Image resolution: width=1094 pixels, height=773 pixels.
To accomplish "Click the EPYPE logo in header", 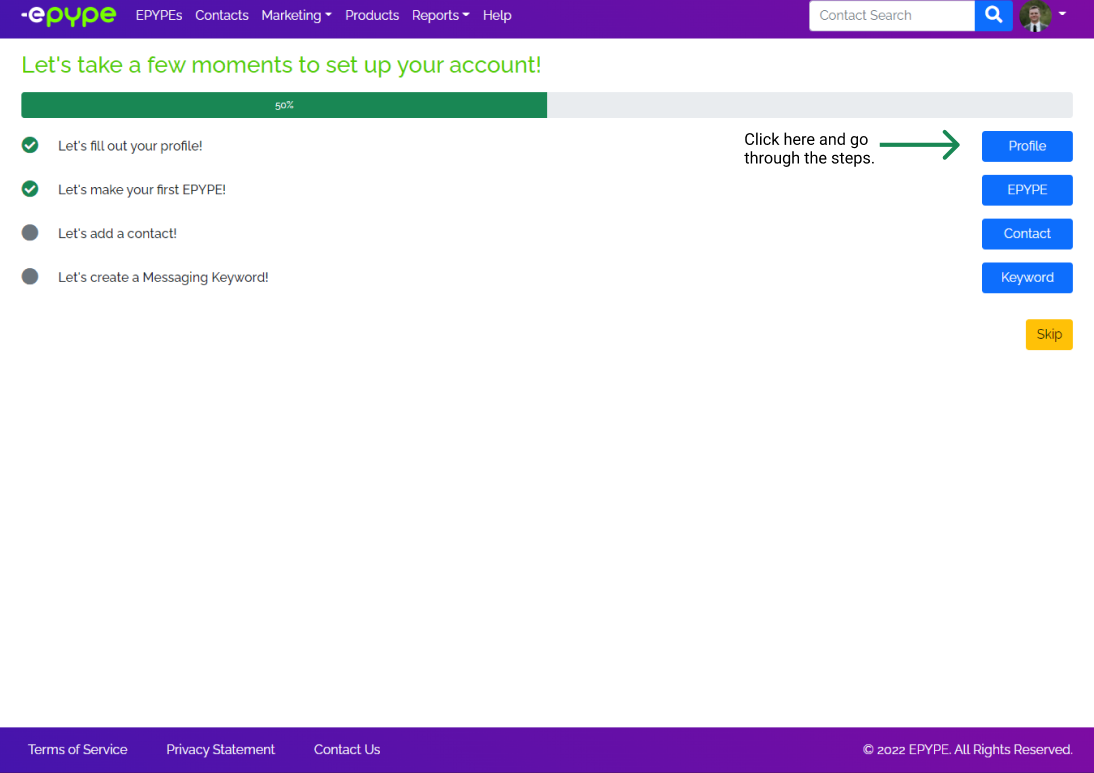I will pyautogui.click(x=68, y=16).
